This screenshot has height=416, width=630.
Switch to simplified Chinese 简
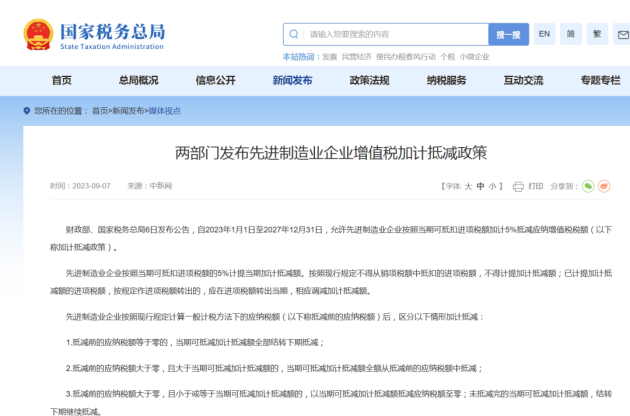click(572, 34)
